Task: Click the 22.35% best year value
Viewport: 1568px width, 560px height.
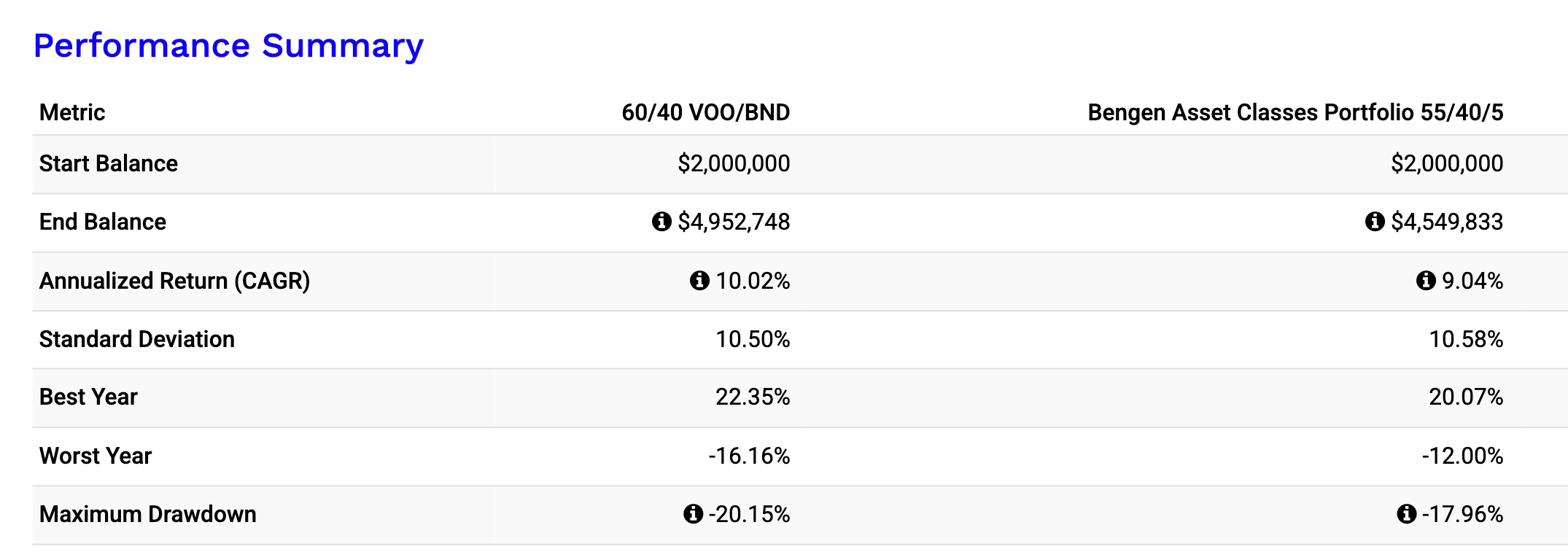Action: tap(753, 397)
